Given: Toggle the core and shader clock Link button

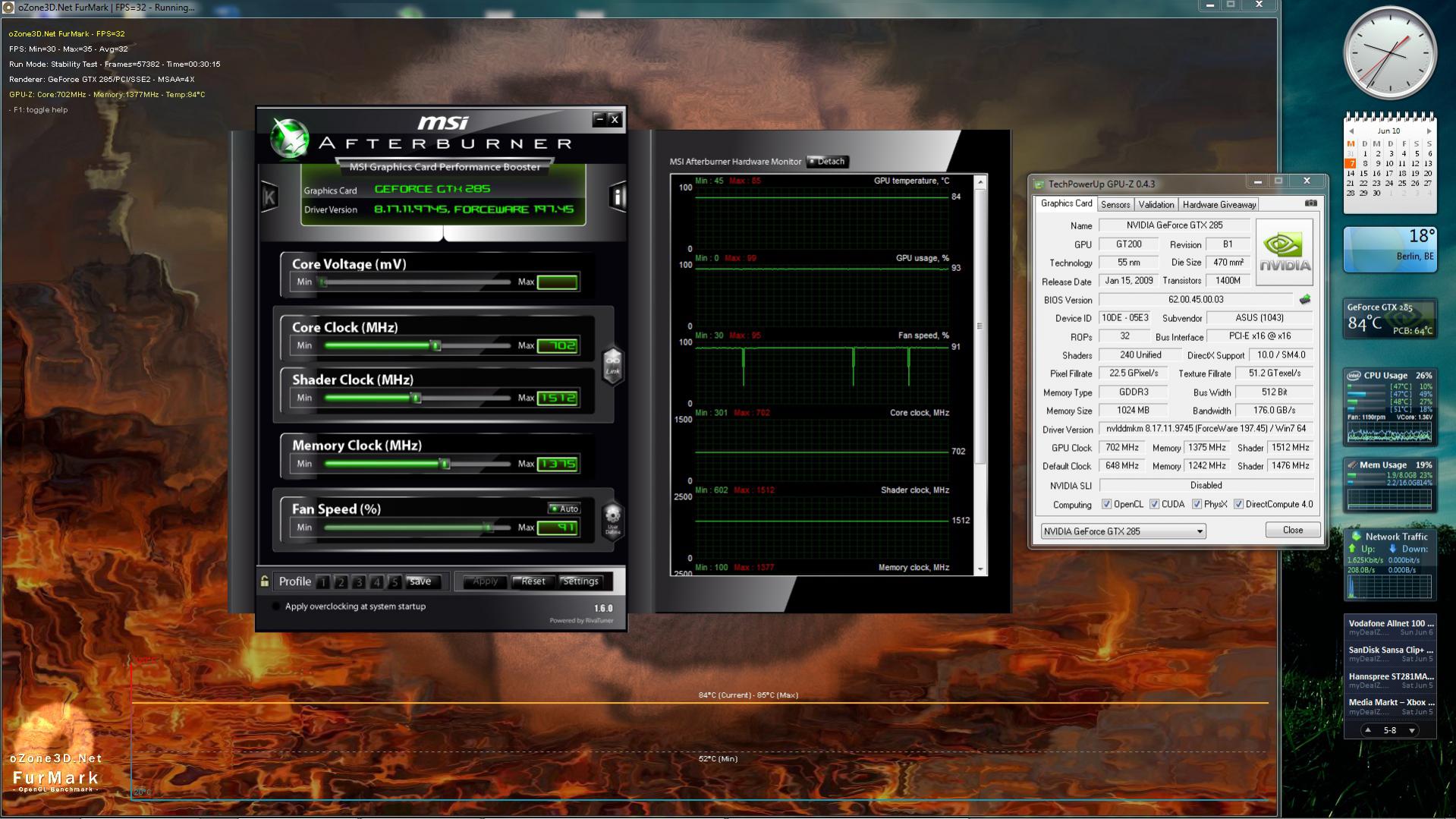Looking at the screenshot, I should 612,364.
